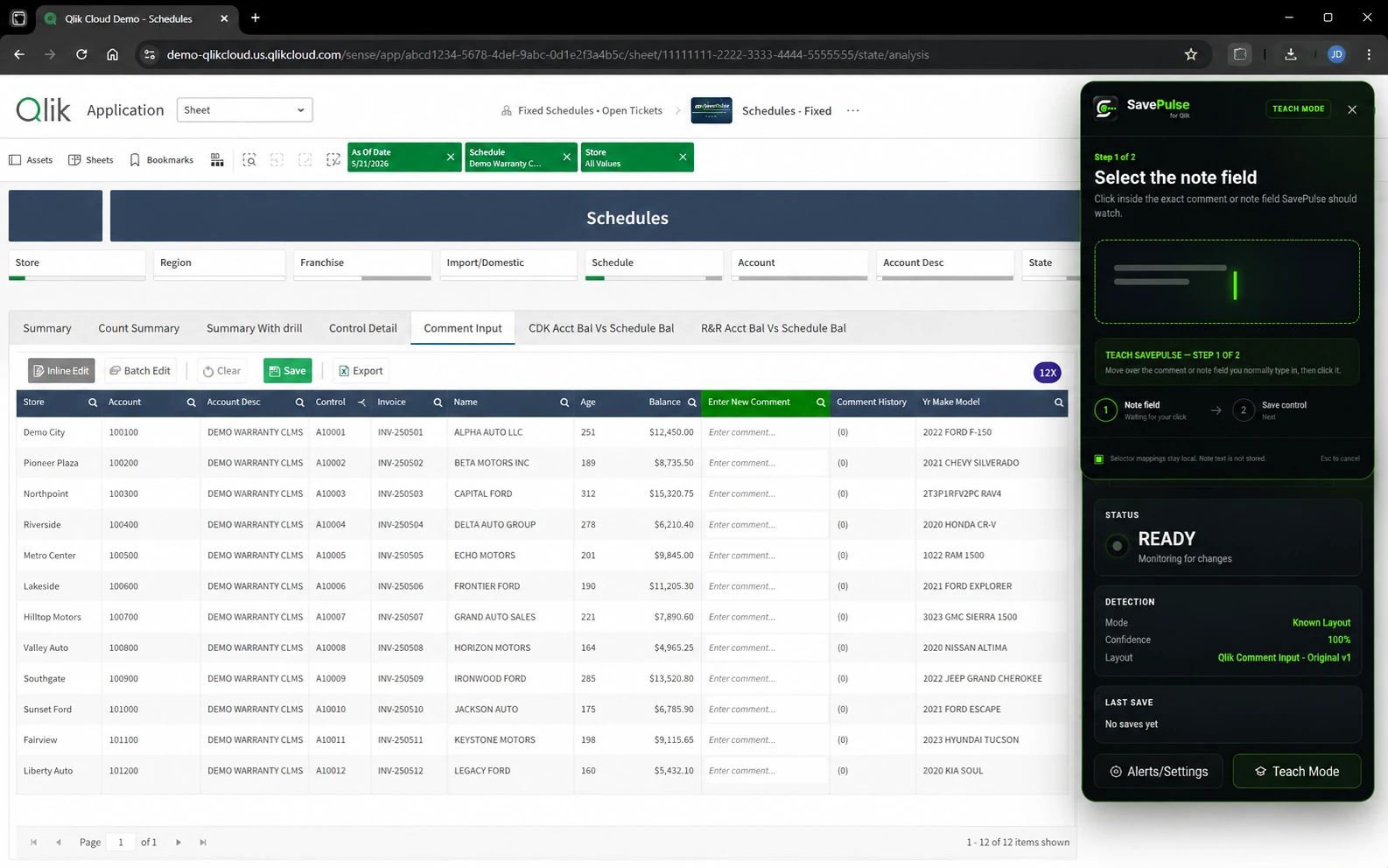1388x868 pixels.
Task: Open the sheet options ellipsis menu
Action: [853, 111]
